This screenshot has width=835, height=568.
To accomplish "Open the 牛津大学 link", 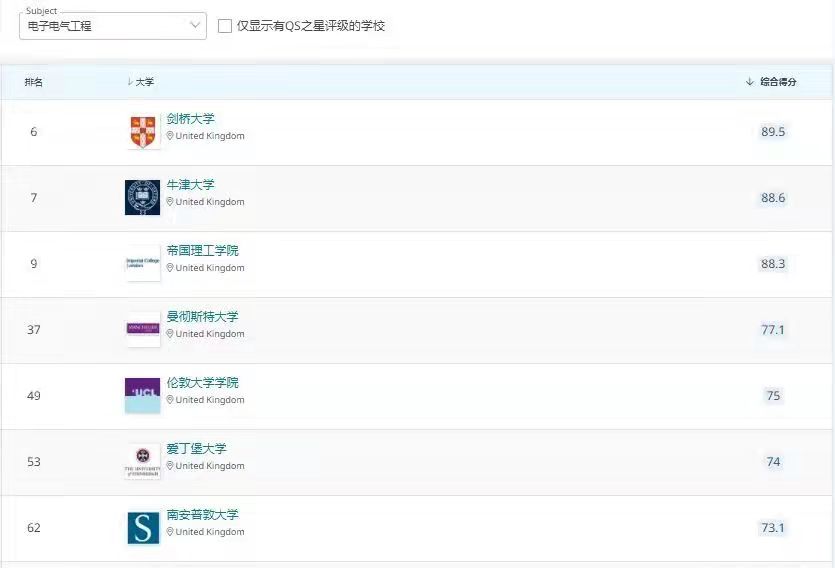I will coord(190,185).
